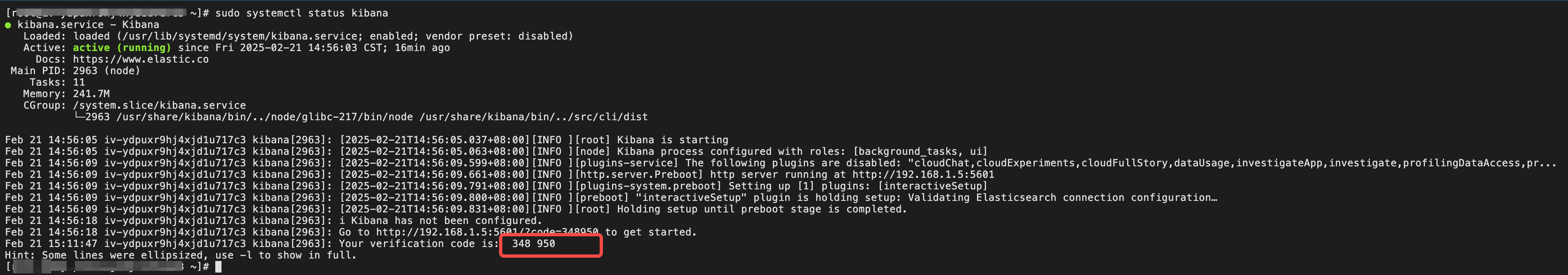Click the 'Kibana is starting' log message
Screen dimensions: 1568x275
click(673, 140)
